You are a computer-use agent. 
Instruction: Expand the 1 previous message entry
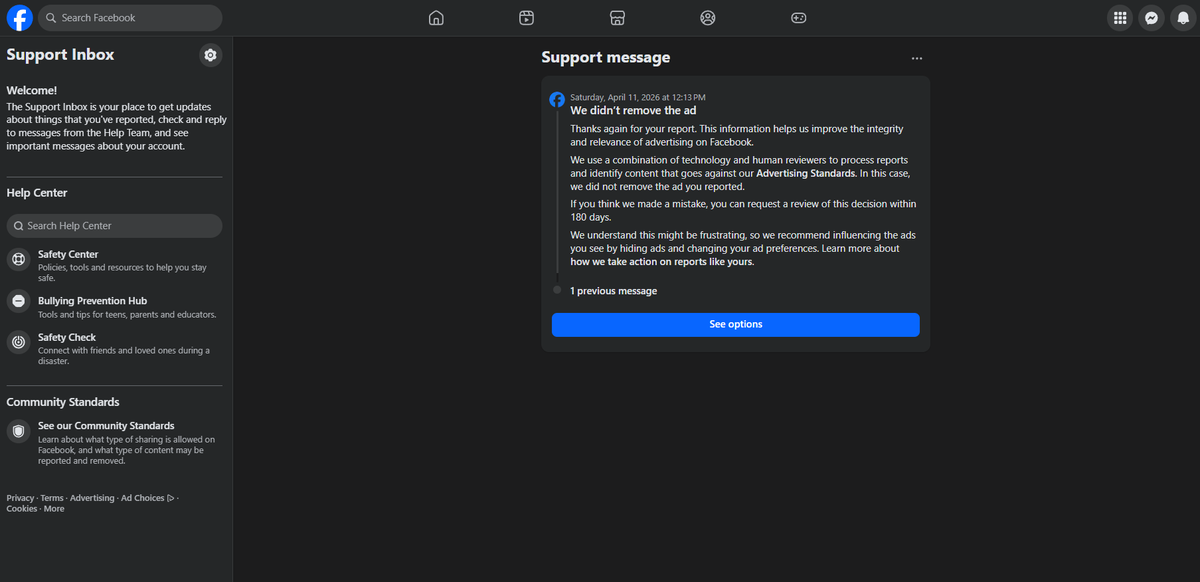(613, 291)
